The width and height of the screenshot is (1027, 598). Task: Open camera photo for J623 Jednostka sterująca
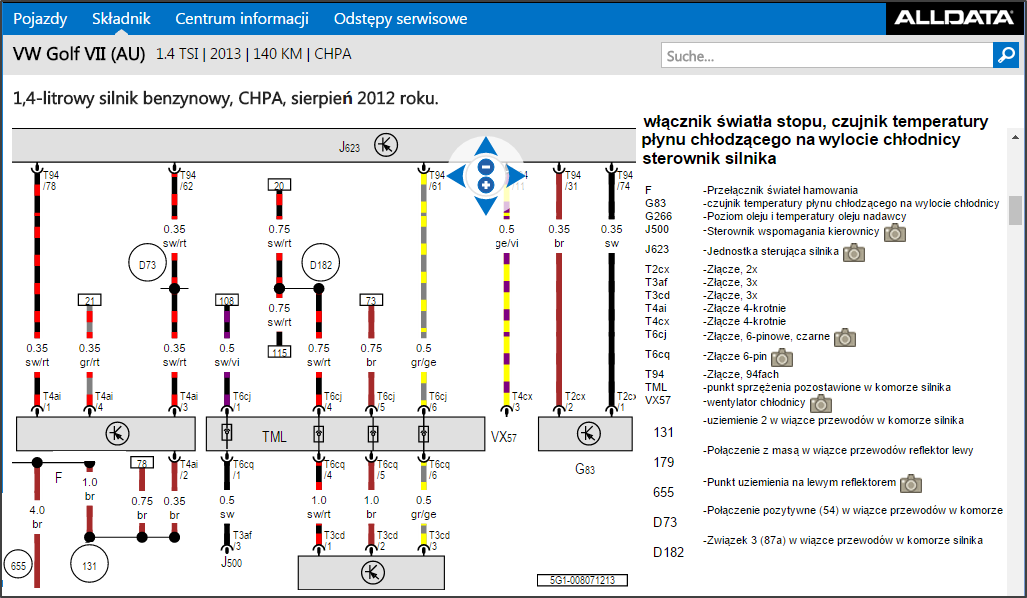pyautogui.click(x=853, y=252)
